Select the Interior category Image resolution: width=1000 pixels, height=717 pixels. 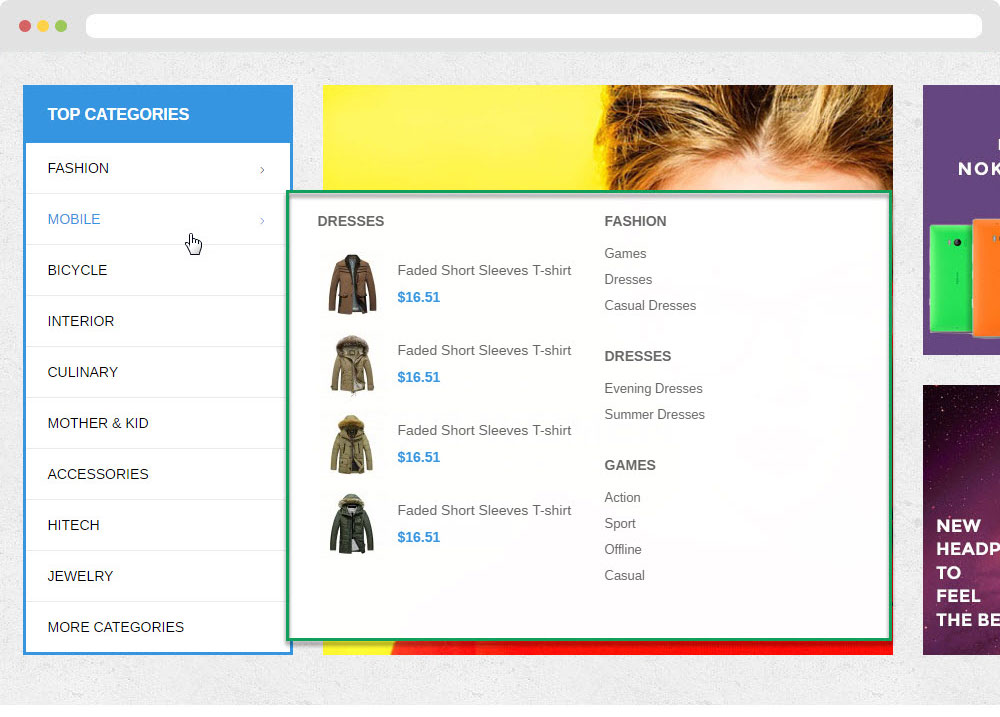click(x=81, y=321)
